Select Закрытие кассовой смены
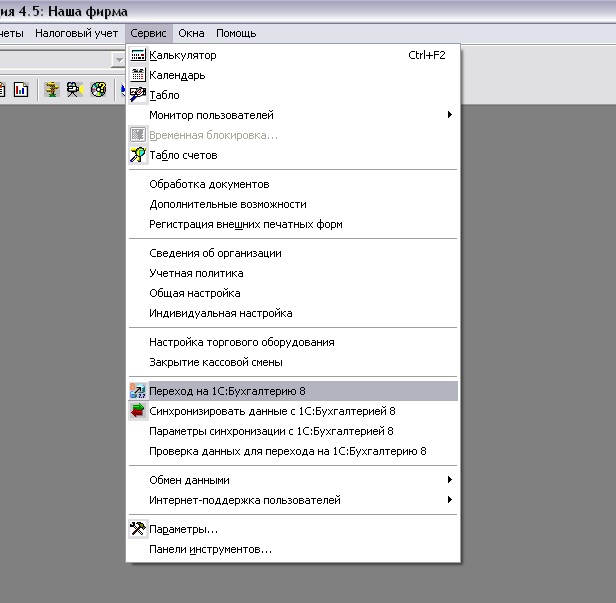Viewport: 616px width, 603px height. (x=293, y=362)
